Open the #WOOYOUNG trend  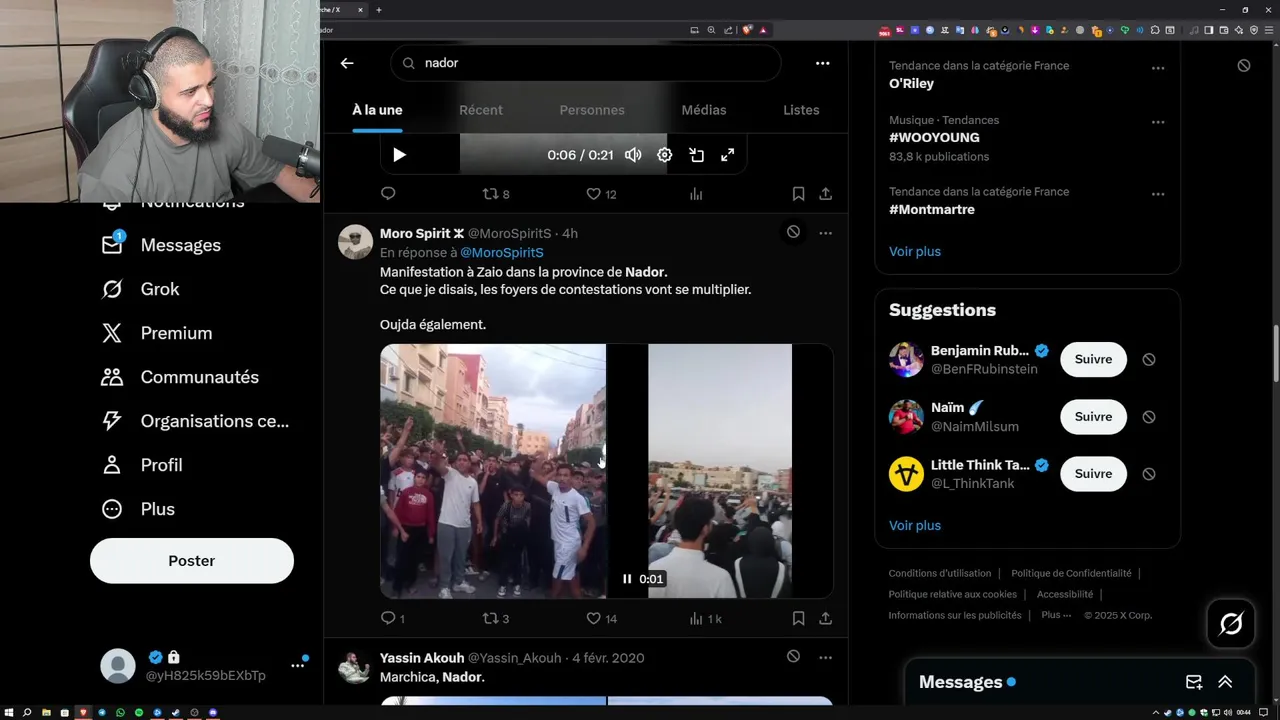934,138
